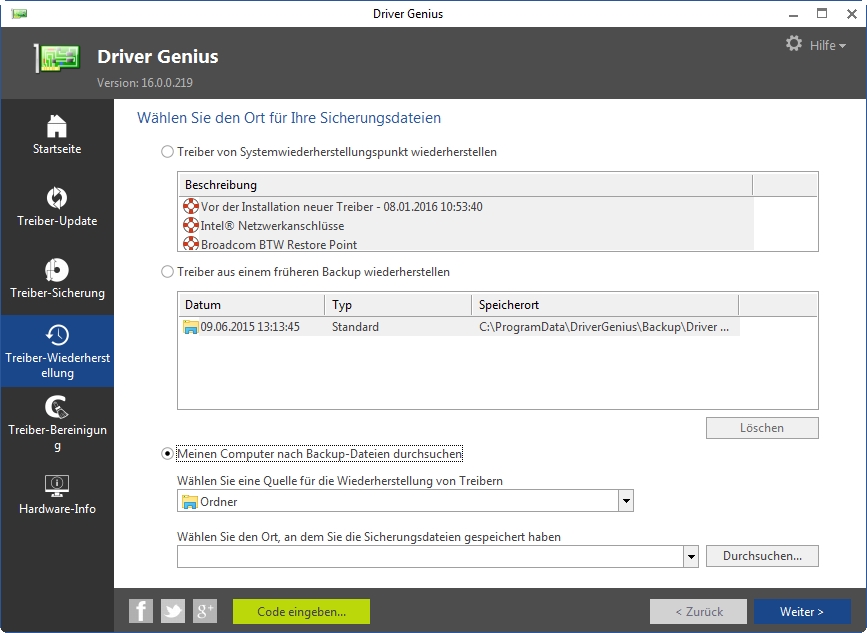Open the Startseite home icon
Viewport: 867px width, 633px height.
click(x=55, y=128)
